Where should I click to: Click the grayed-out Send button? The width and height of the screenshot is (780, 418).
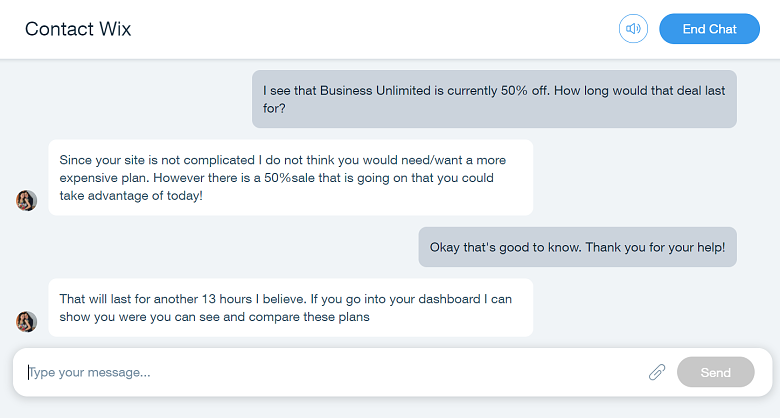[715, 372]
